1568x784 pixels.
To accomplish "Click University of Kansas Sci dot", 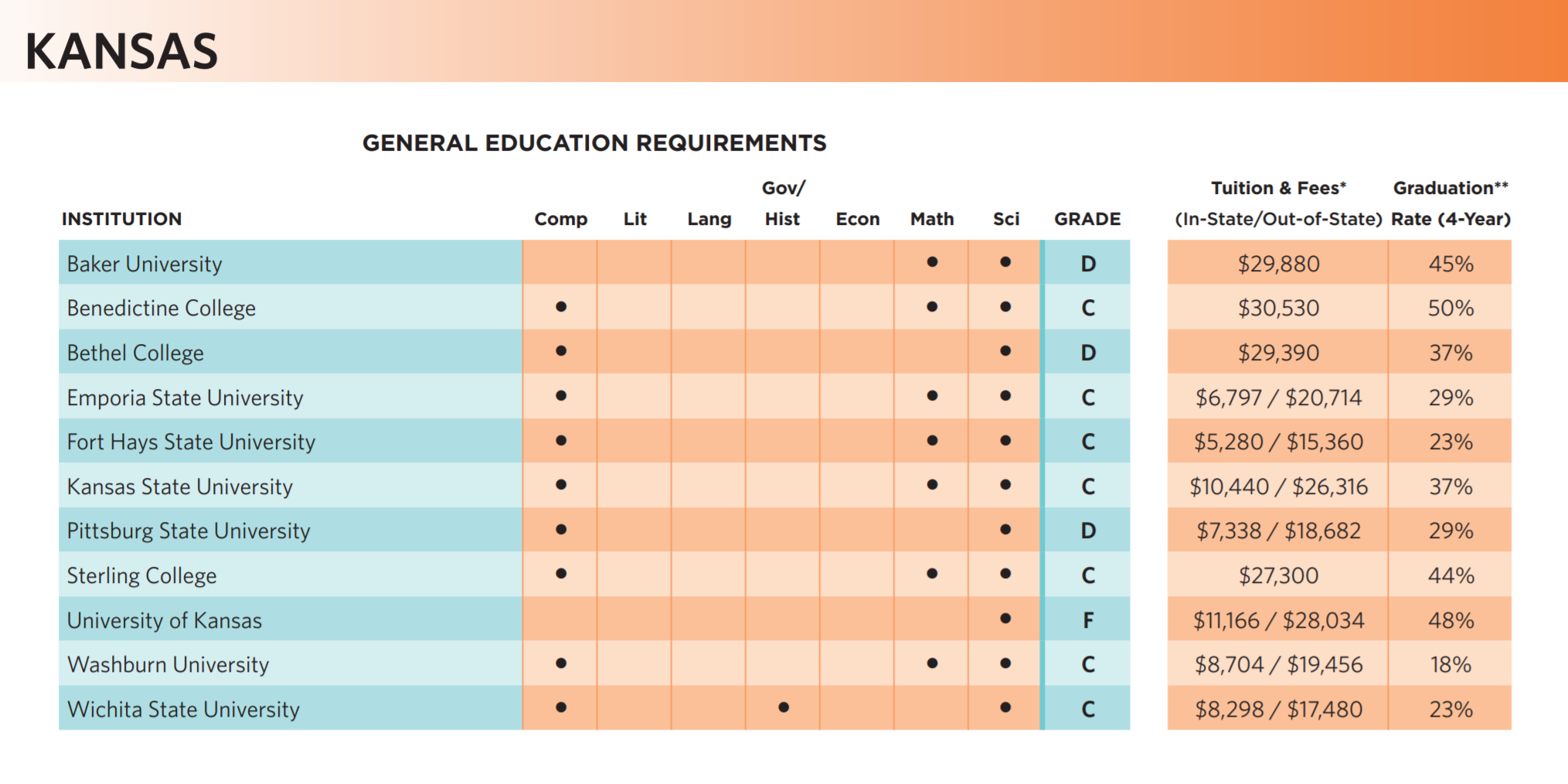I will click(1005, 619).
